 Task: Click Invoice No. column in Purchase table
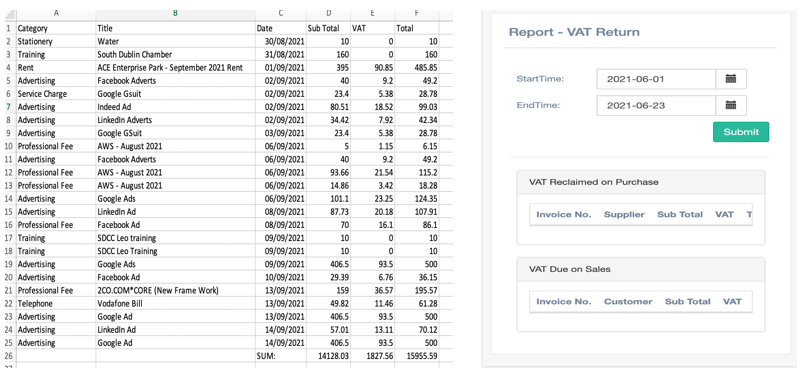tap(564, 215)
